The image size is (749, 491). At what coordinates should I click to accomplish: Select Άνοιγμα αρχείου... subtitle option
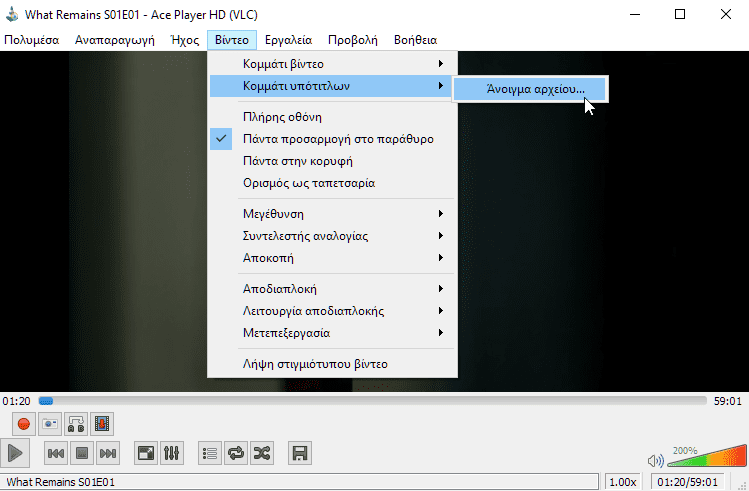530,89
